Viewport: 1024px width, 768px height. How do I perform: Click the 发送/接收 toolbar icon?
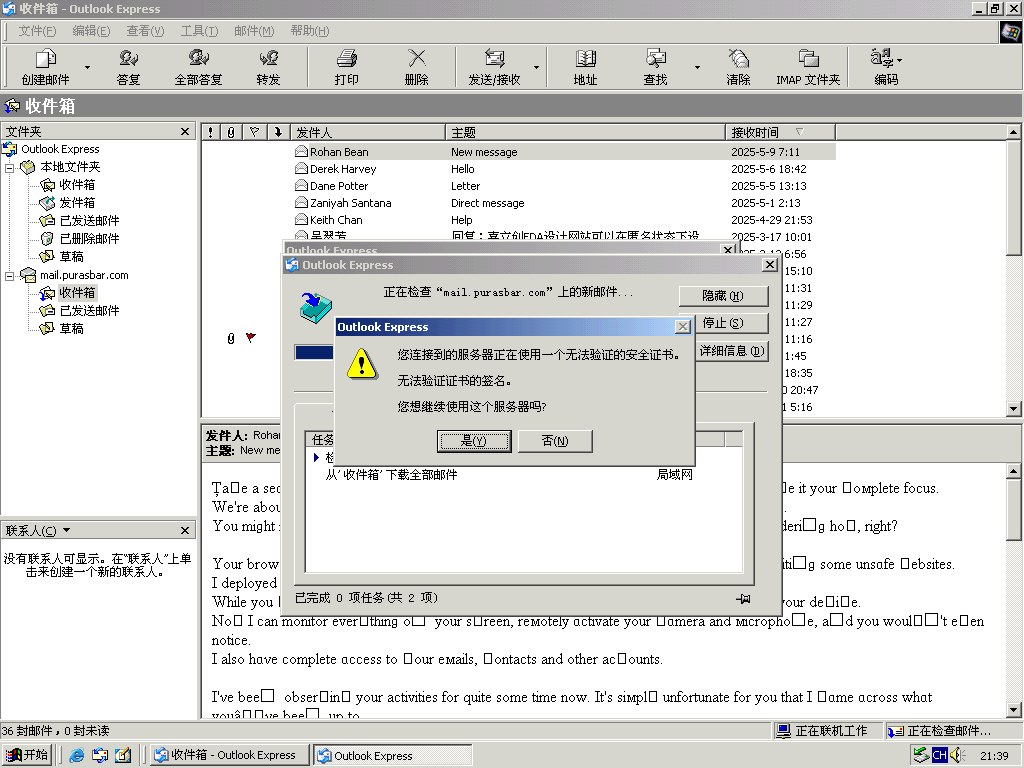[x=494, y=67]
